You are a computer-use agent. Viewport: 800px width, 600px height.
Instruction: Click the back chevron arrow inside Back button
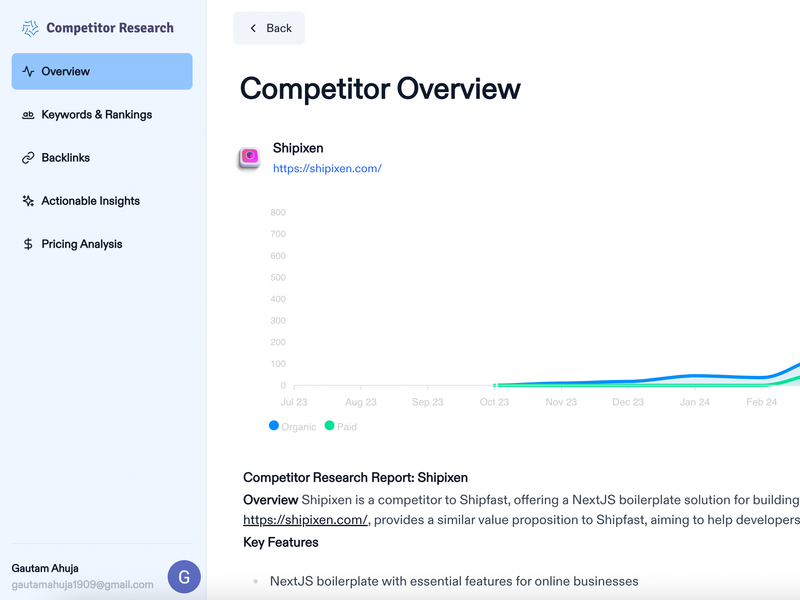[253, 28]
